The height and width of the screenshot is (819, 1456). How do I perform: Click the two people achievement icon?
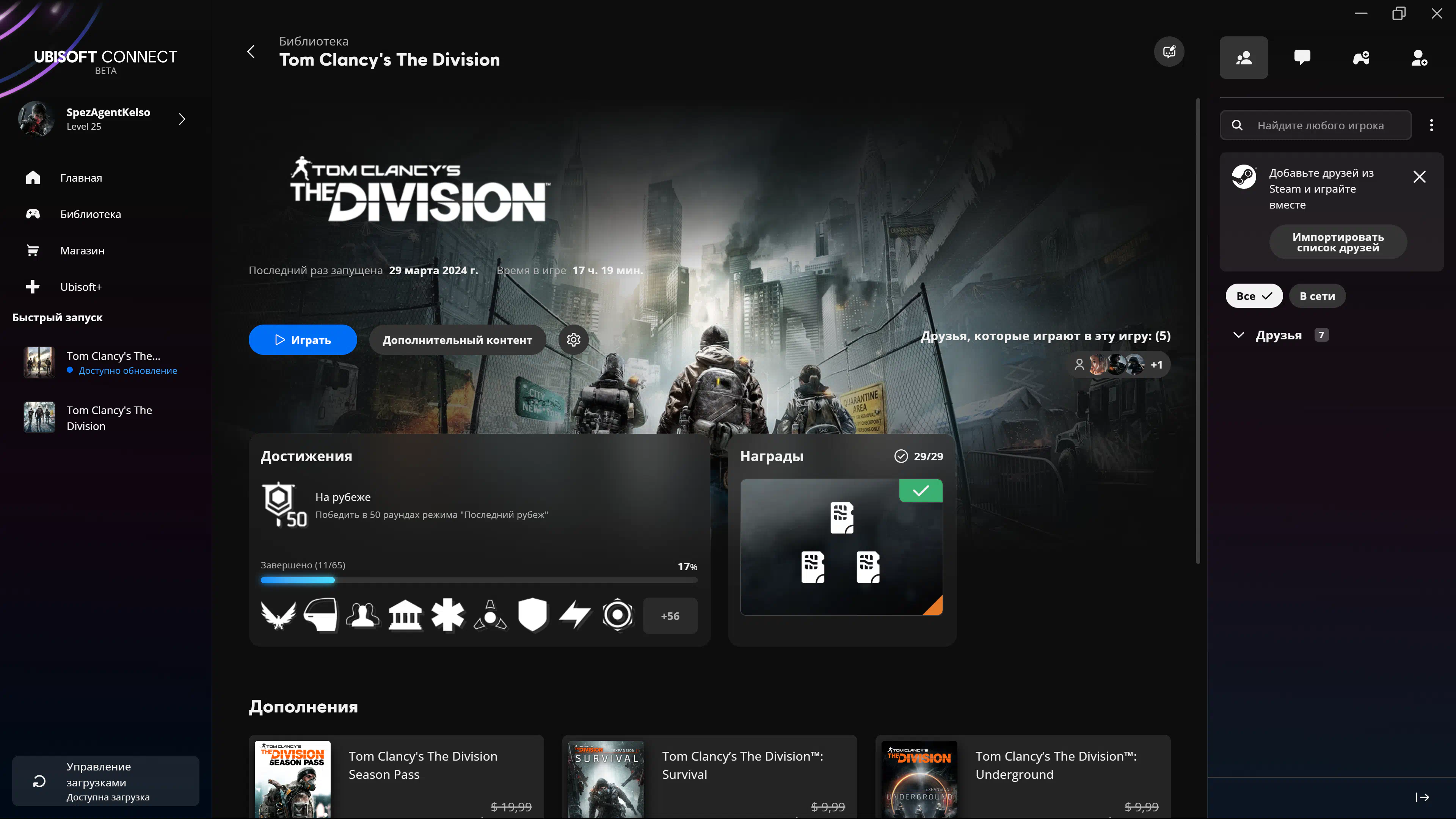click(363, 615)
